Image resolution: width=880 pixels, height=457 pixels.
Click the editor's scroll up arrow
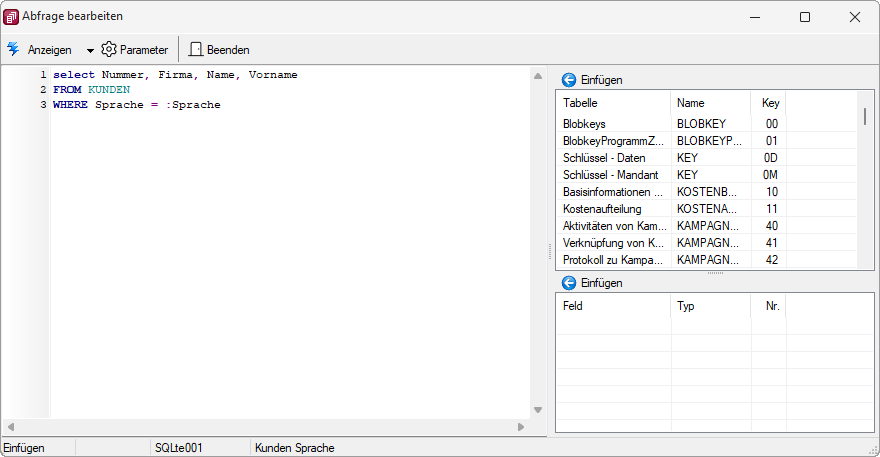pyautogui.click(x=538, y=76)
